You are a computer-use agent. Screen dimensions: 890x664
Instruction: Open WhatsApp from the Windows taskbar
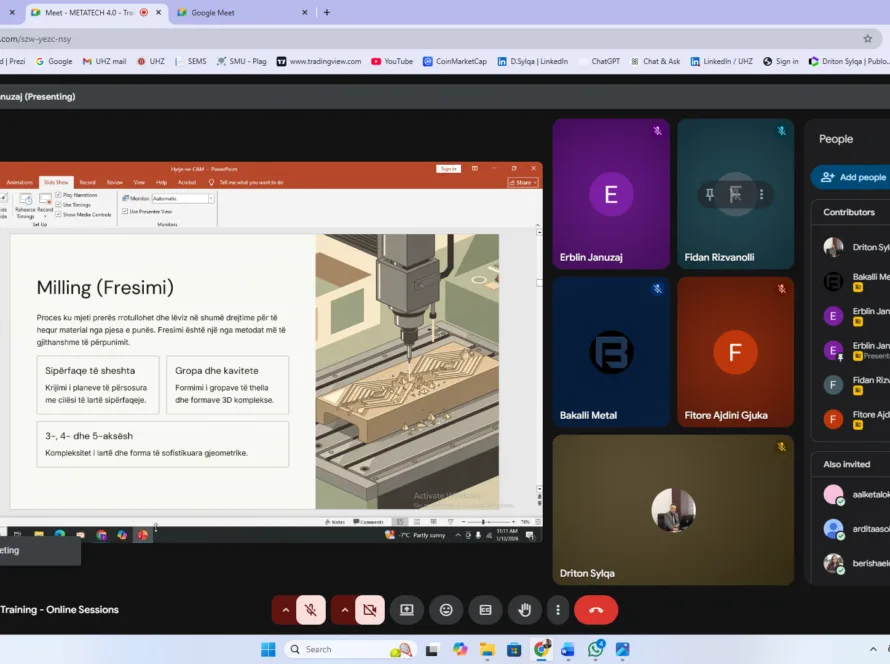pyautogui.click(x=596, y=649)
